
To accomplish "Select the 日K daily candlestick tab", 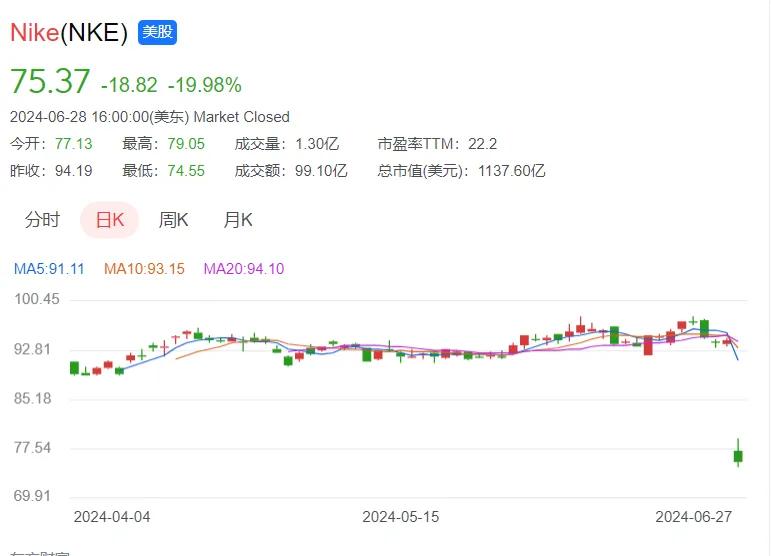I will 110,220.
